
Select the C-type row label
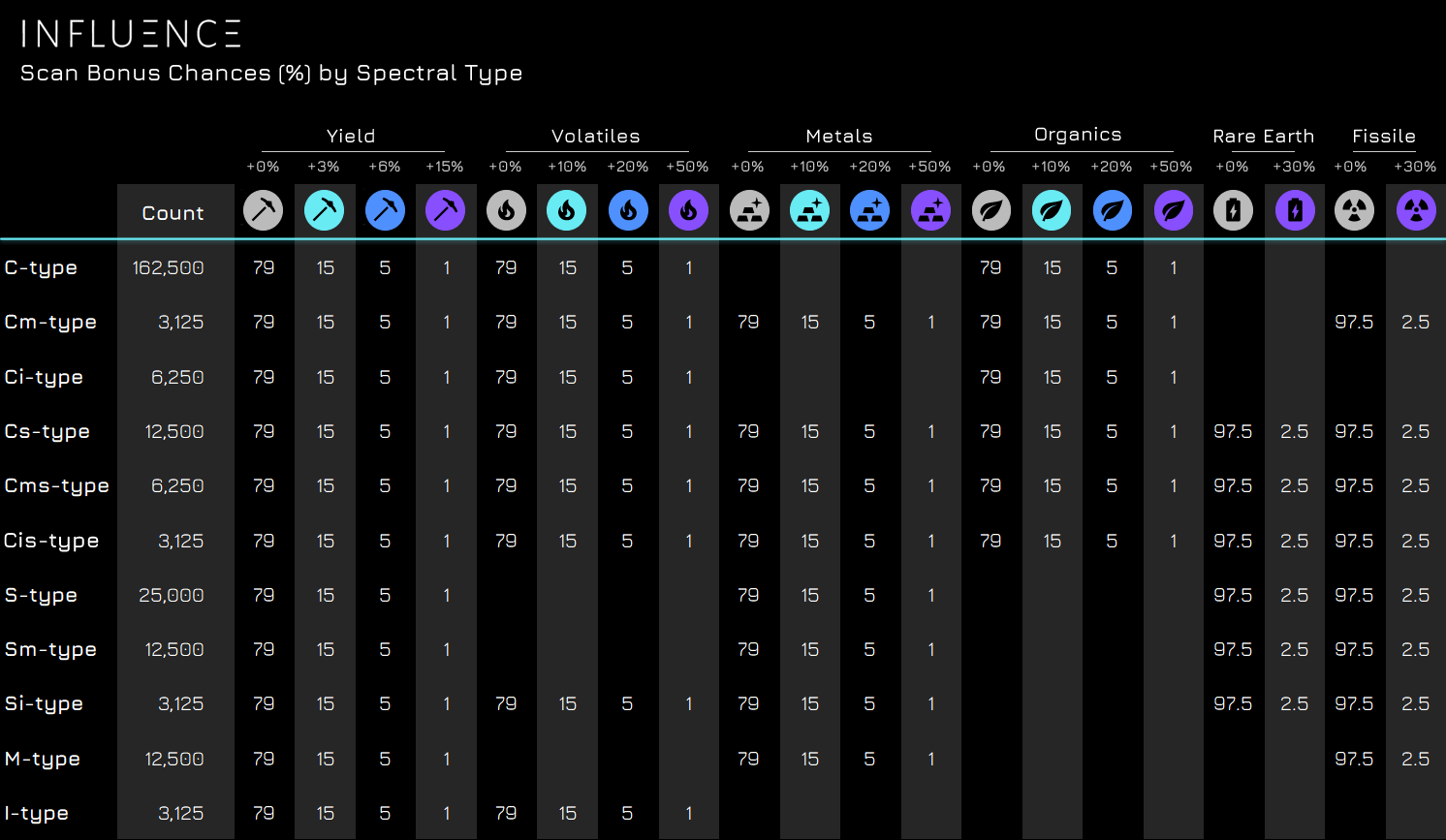coord(41,268)
